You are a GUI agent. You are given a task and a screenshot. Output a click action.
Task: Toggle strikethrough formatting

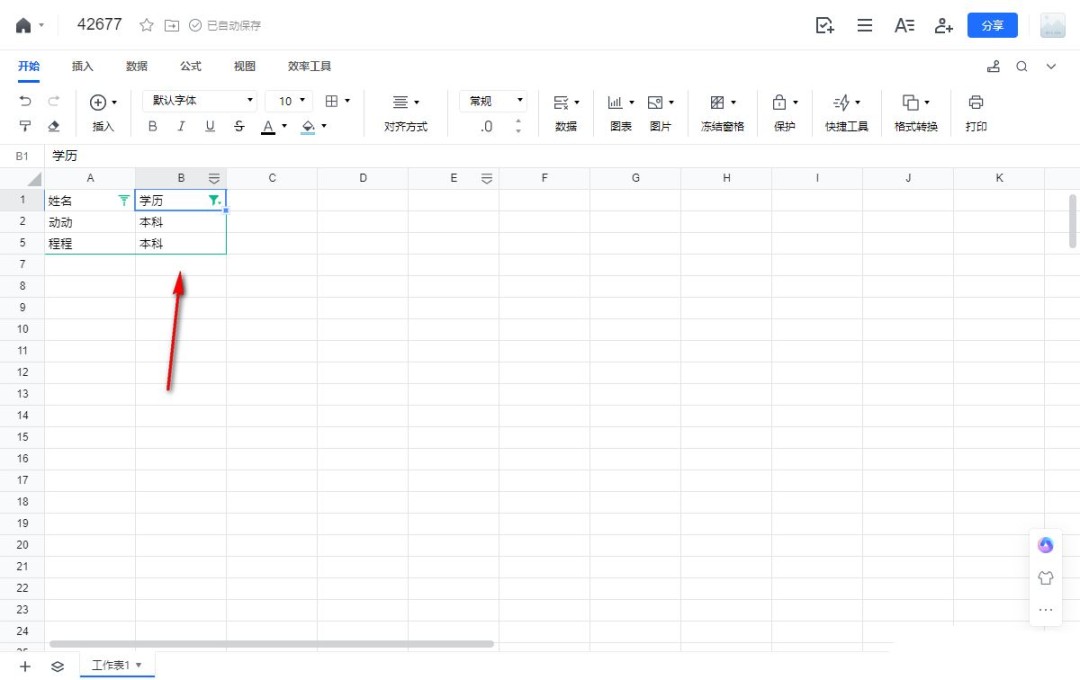coord(239,126)
